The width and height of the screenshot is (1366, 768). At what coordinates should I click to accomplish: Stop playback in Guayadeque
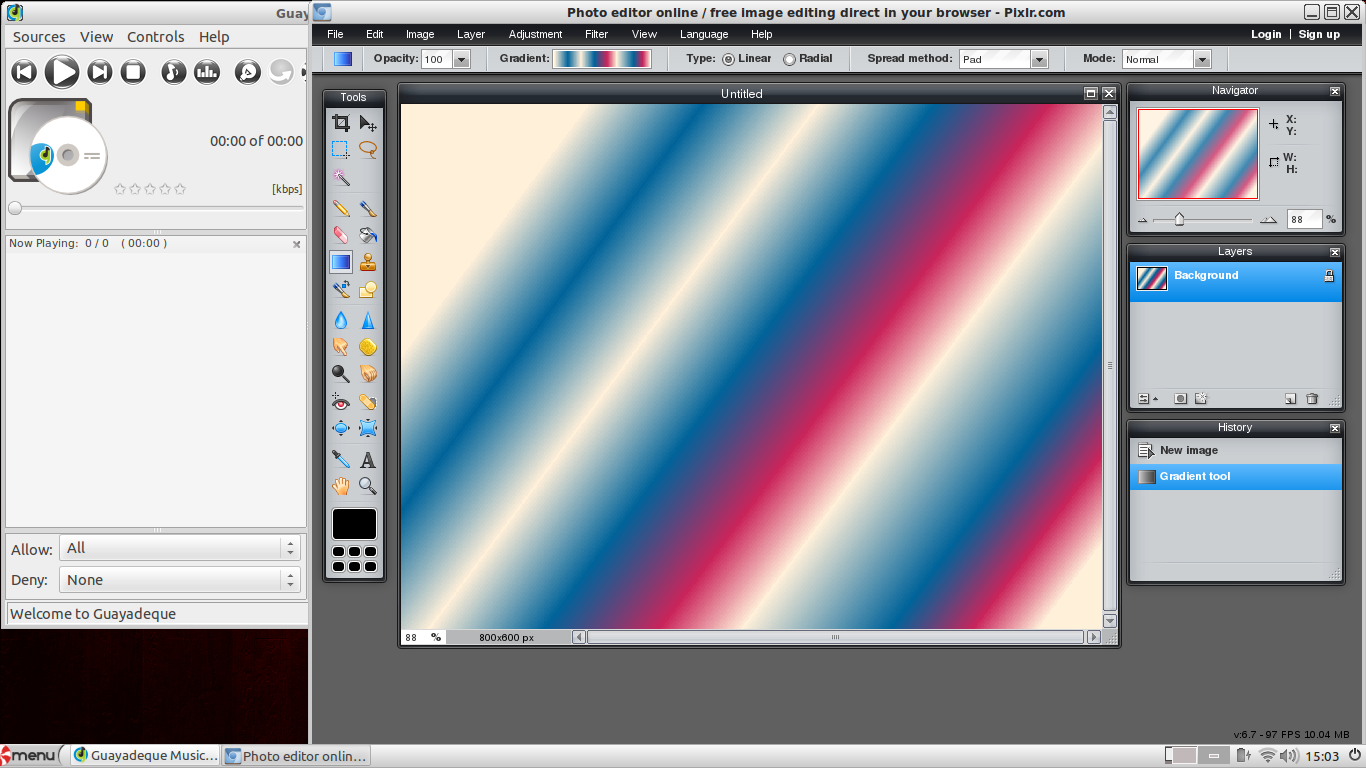(133, 72)
